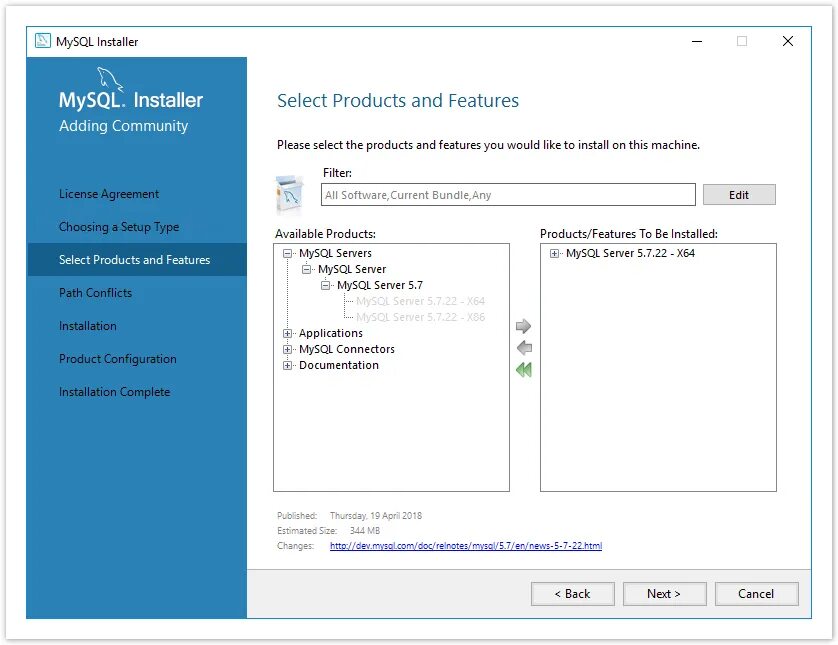
Task: Expand MySQL Server 5.7.22 - X64 to be installed
Action: [x=554, y=253]
